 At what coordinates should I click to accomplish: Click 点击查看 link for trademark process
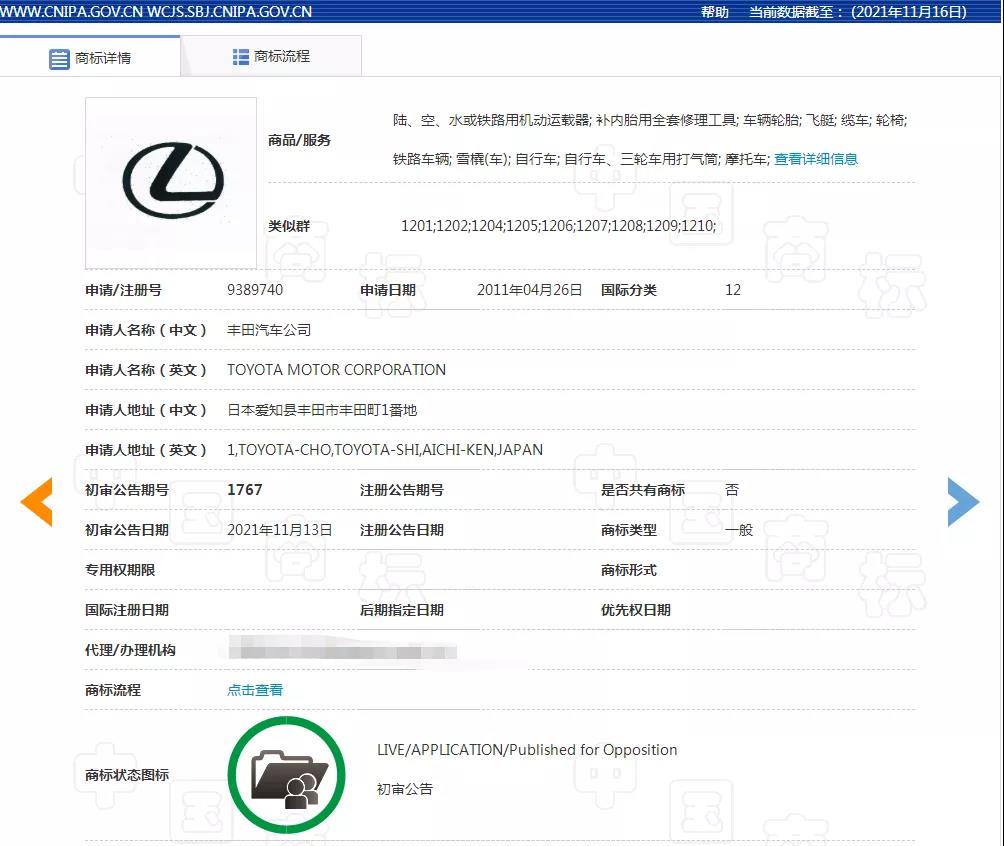[x=255, y=690]
